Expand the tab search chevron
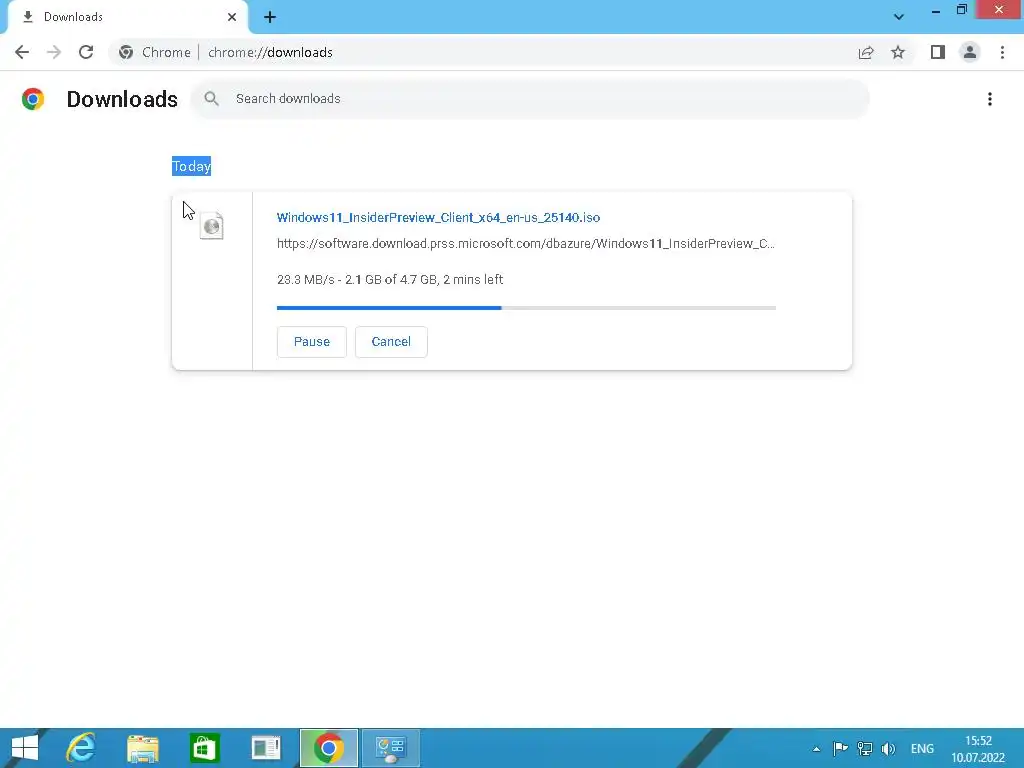This screenshot has height=768, width=1024. tap(899, 16)
